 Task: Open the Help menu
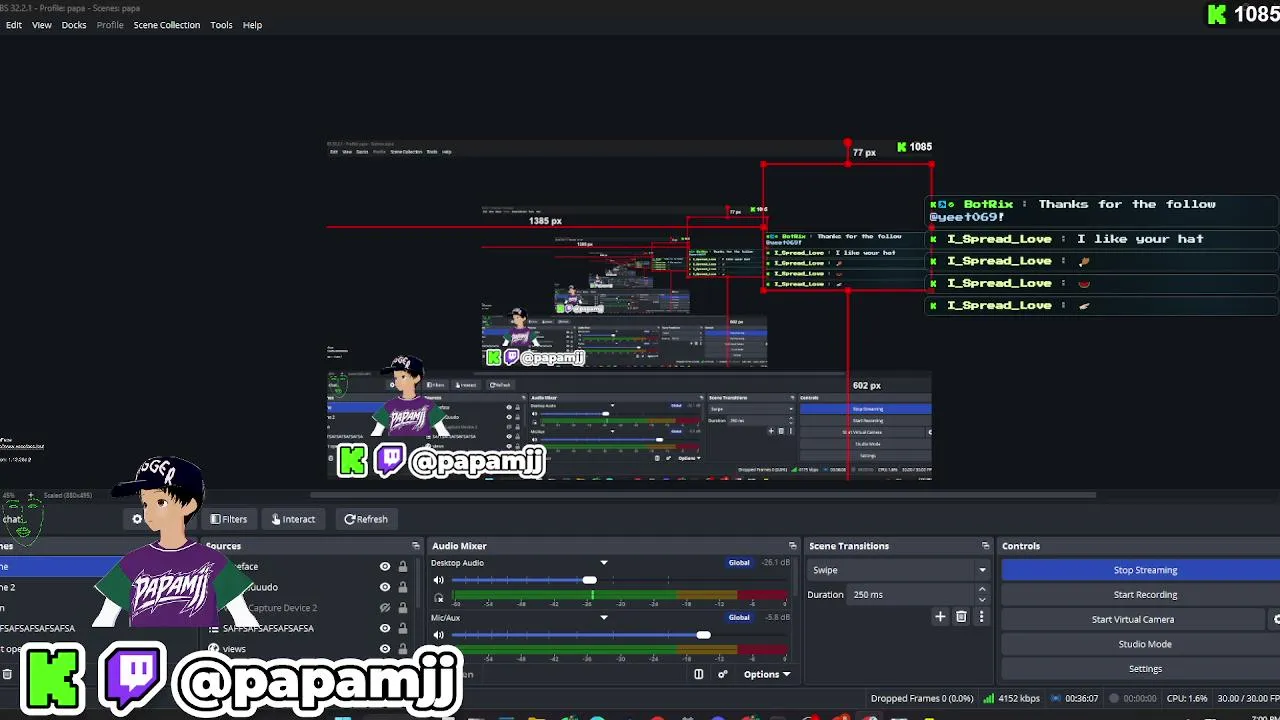(x=252, y=25)
